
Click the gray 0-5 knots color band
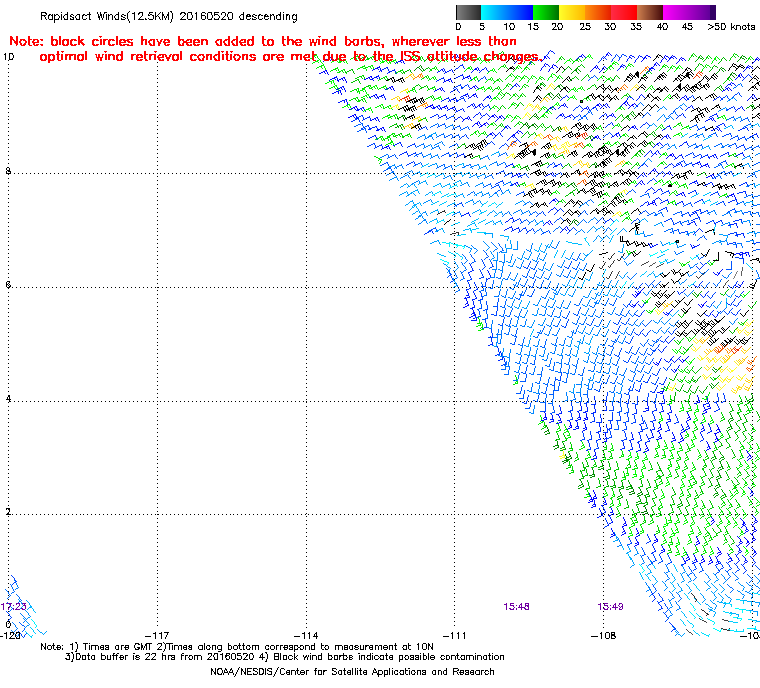[469, 12]
